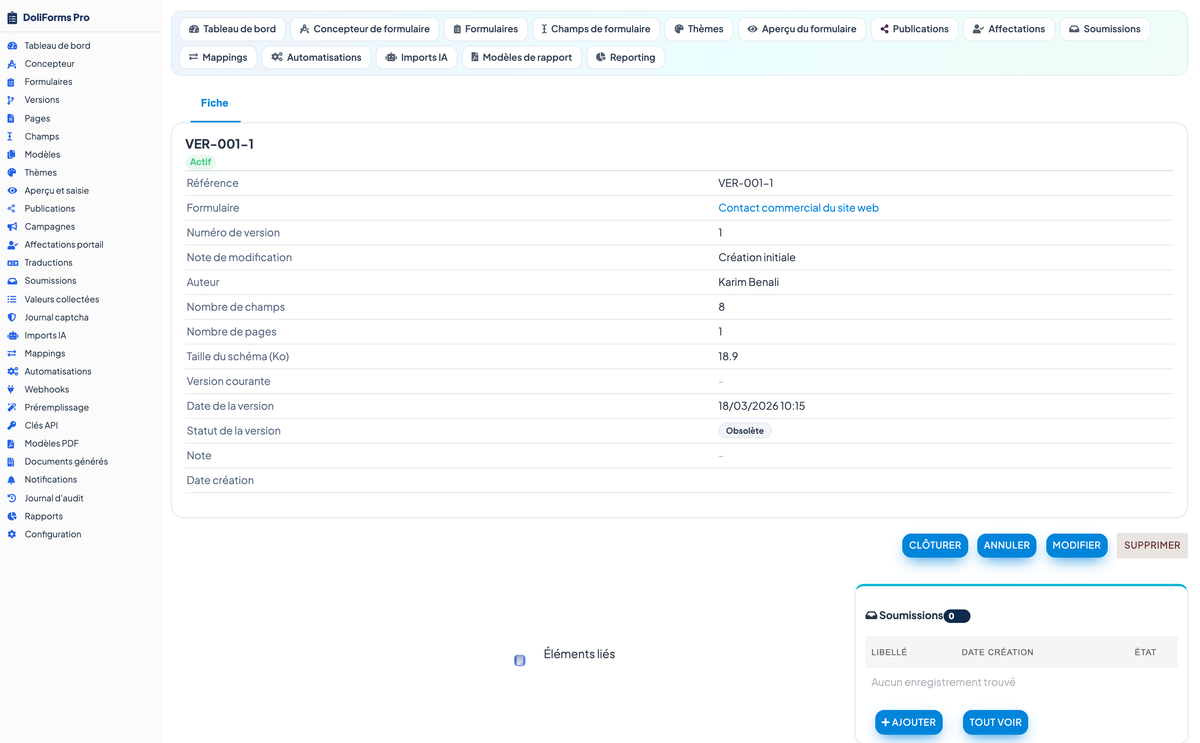Click the Versions branch icon in sidebar
Screen dimensions: 1200x743
(x=12, y=100)
